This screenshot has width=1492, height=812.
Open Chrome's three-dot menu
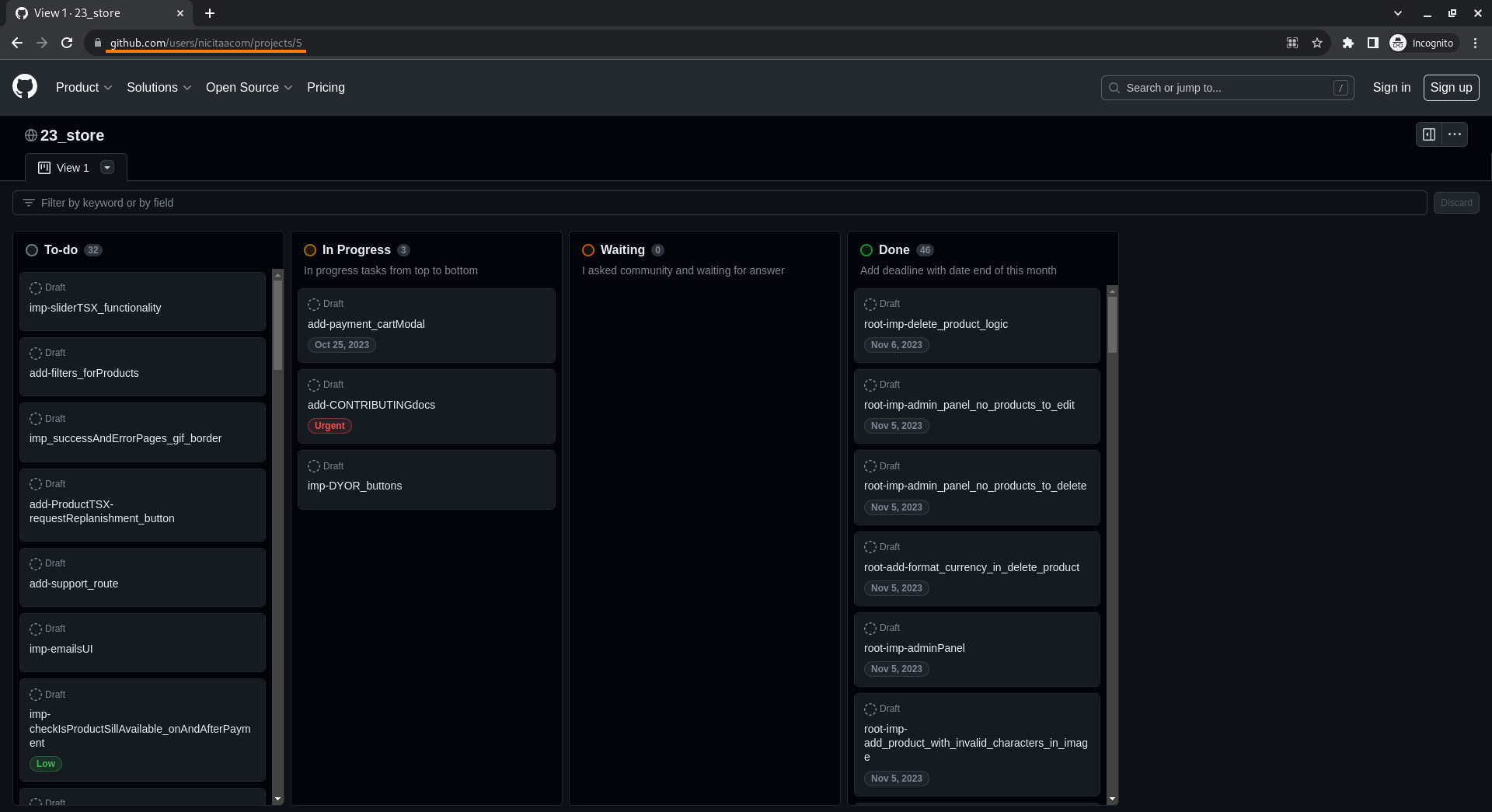[1475, 44]
